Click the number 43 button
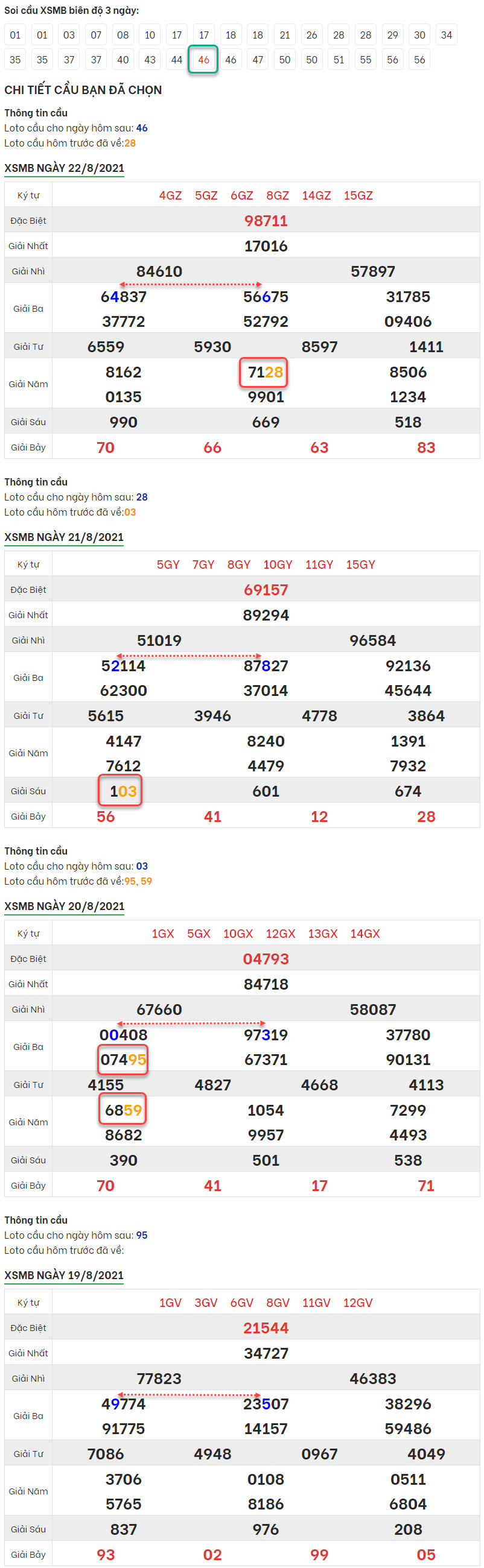484x1568 pixels. point(150,60)
